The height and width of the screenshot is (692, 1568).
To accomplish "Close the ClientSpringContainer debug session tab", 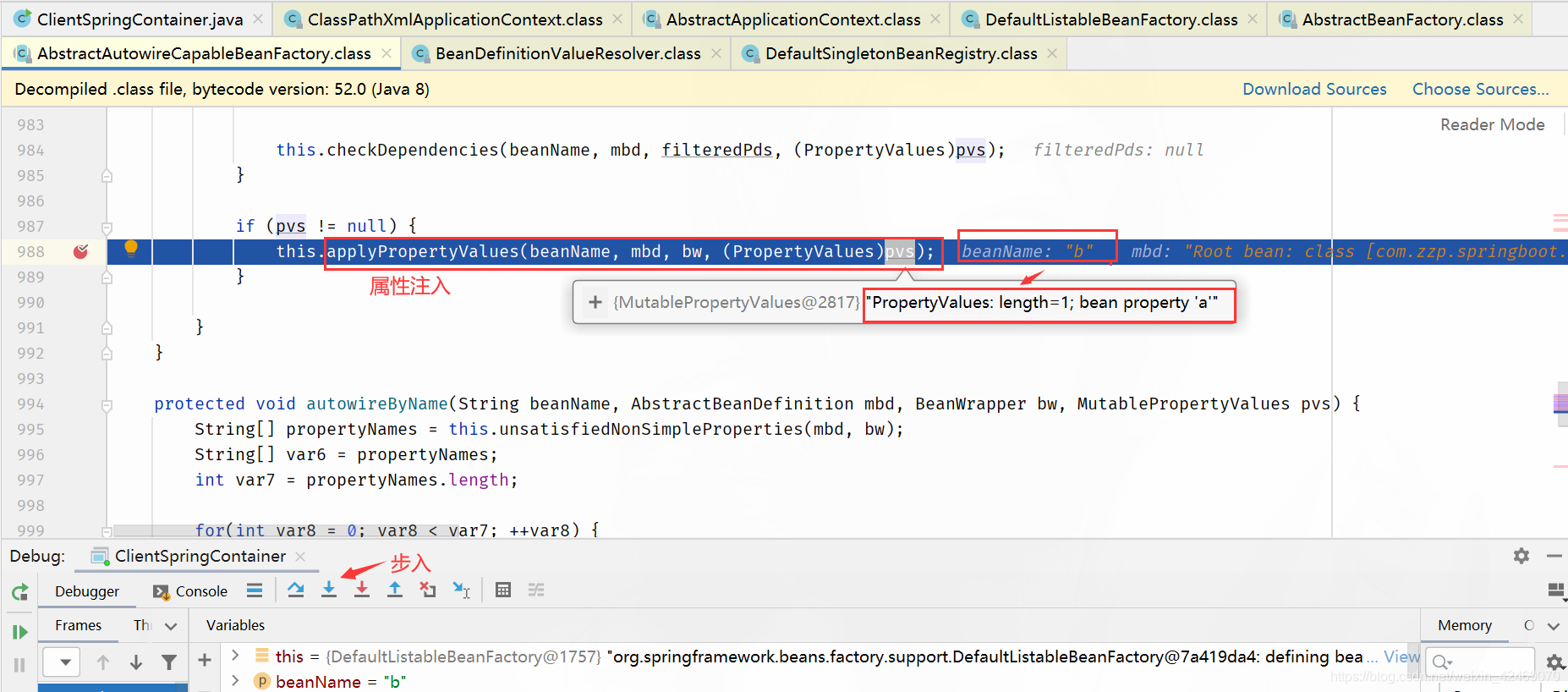I will click(300, 557).
